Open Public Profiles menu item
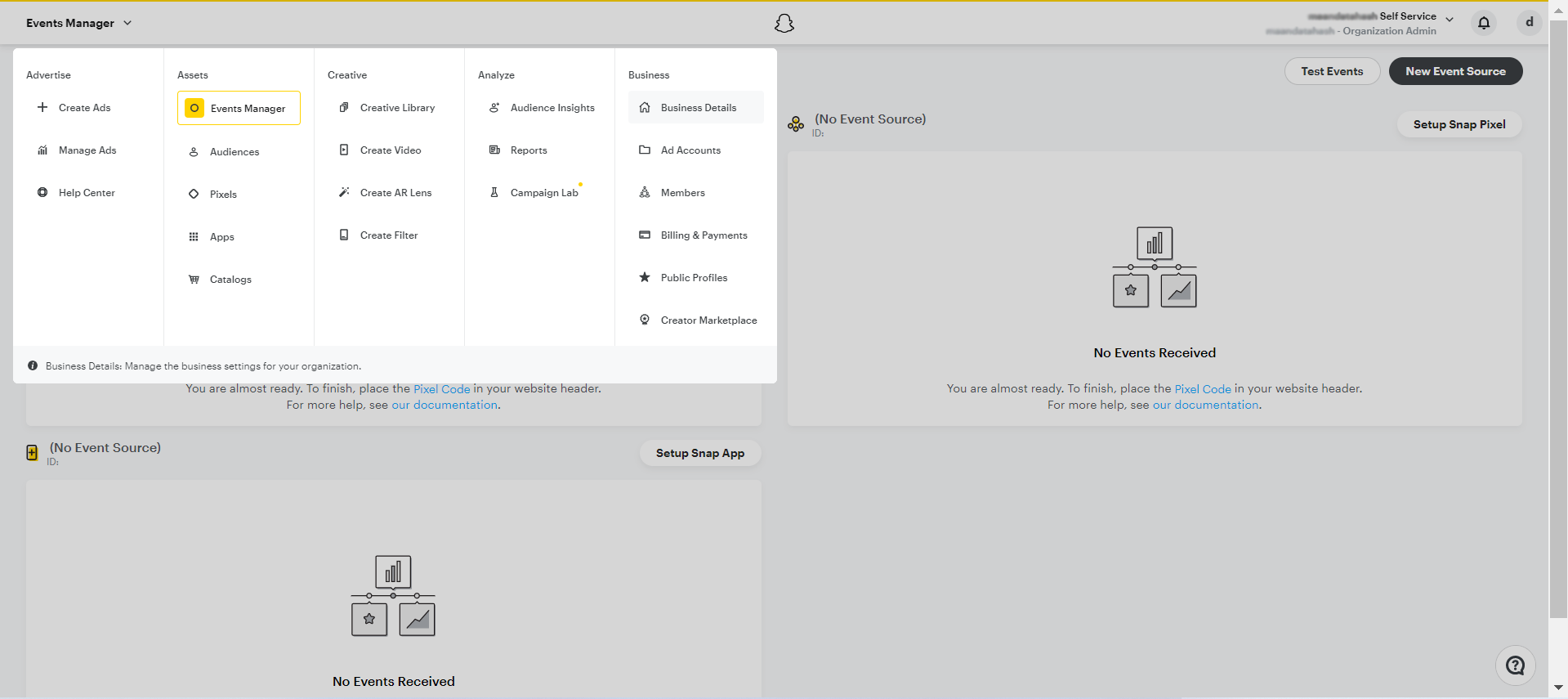 [696, 277]
